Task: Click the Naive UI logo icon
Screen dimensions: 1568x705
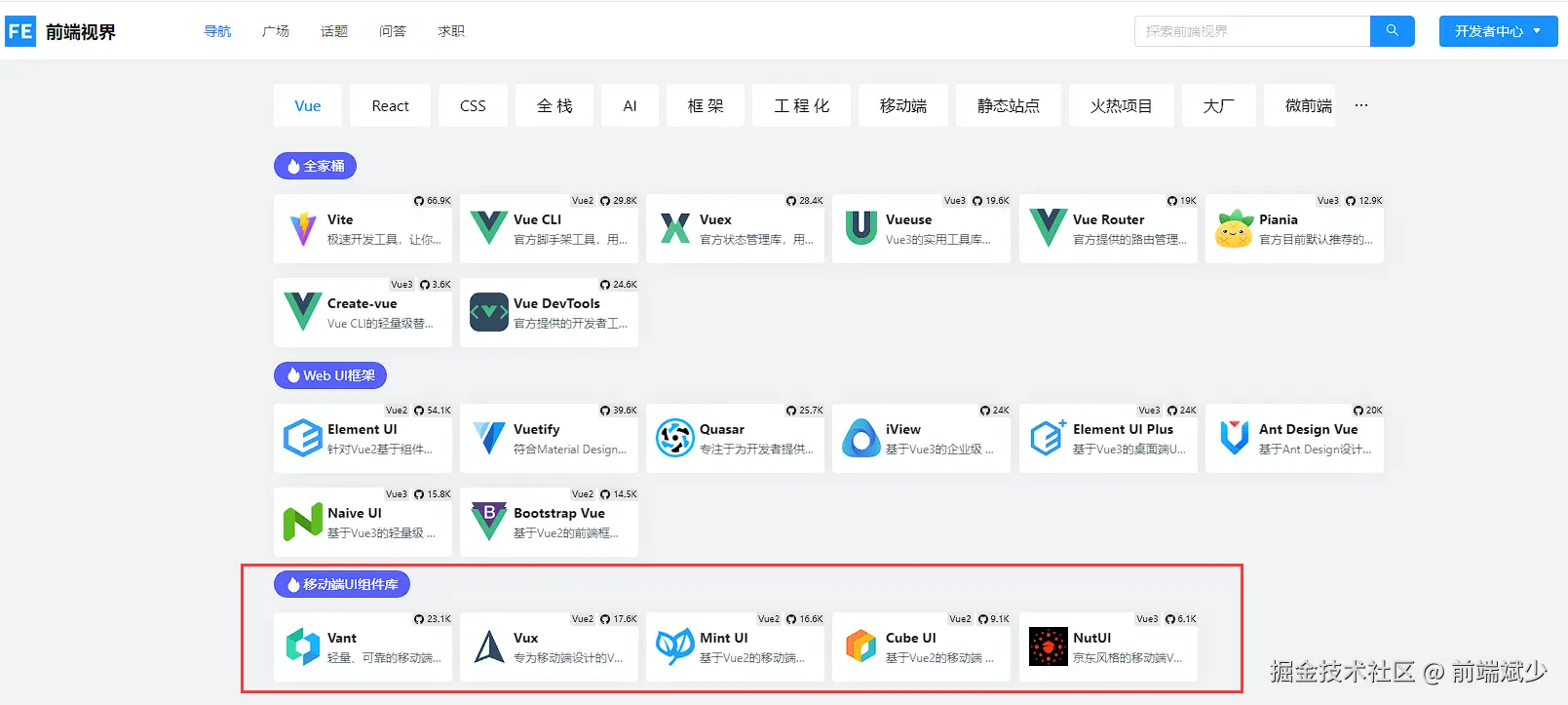Action: click(303, 522)
